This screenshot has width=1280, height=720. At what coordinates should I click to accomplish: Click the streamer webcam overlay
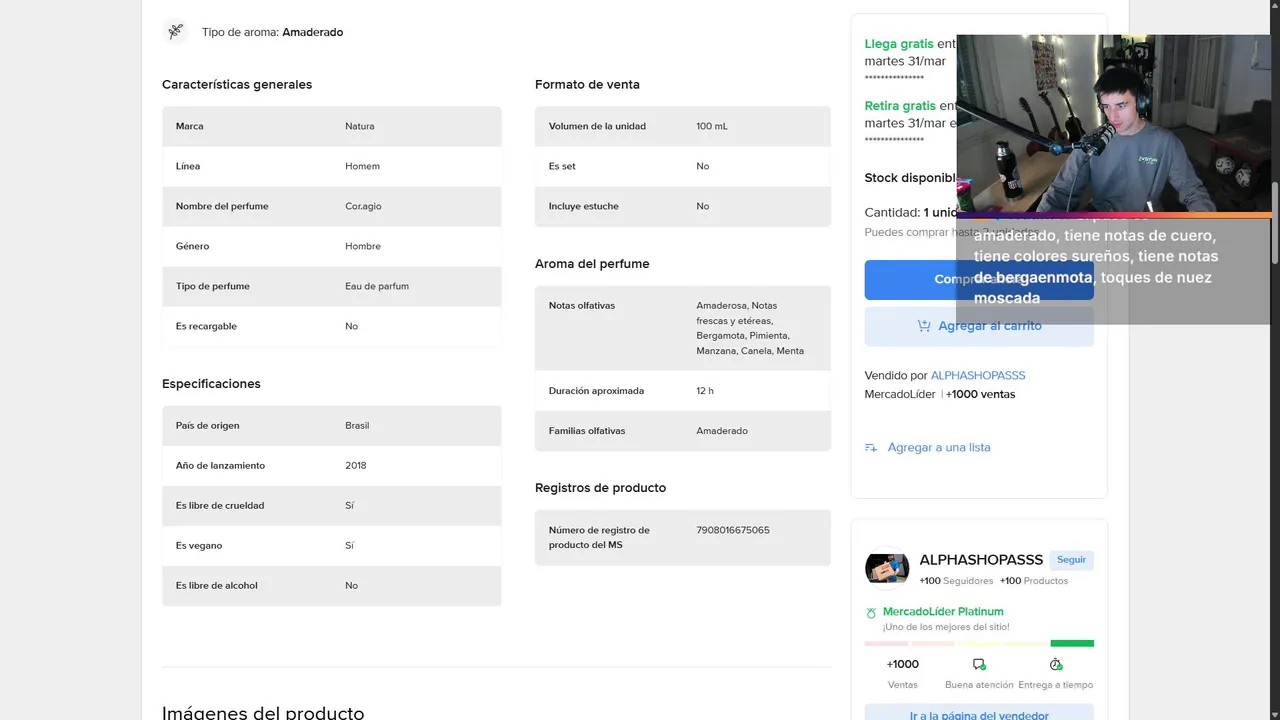click(x=1113, y=124)
